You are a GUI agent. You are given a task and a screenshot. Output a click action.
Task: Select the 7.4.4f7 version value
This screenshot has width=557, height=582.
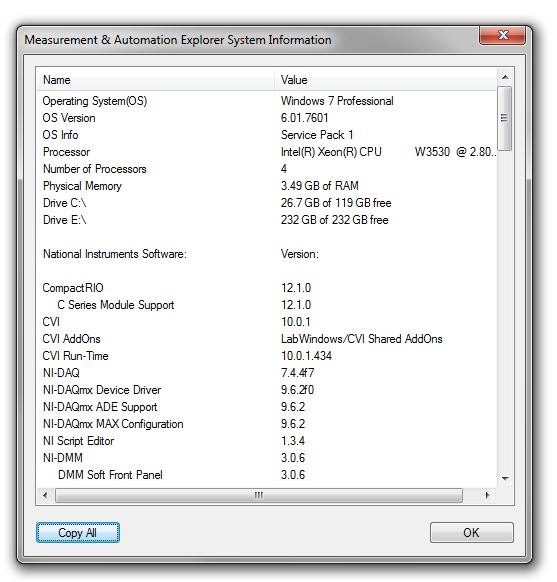(x=298, y=373)
